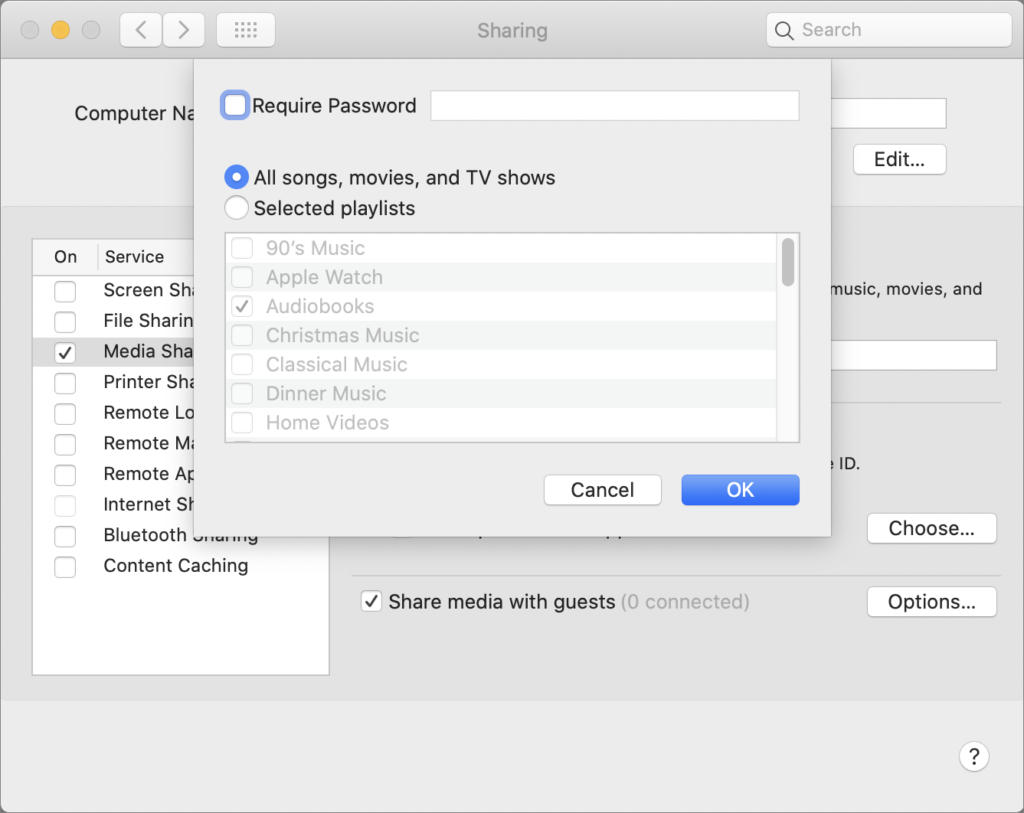
Task: Select the Selected playlists radio option
Action: pos(236,208)
